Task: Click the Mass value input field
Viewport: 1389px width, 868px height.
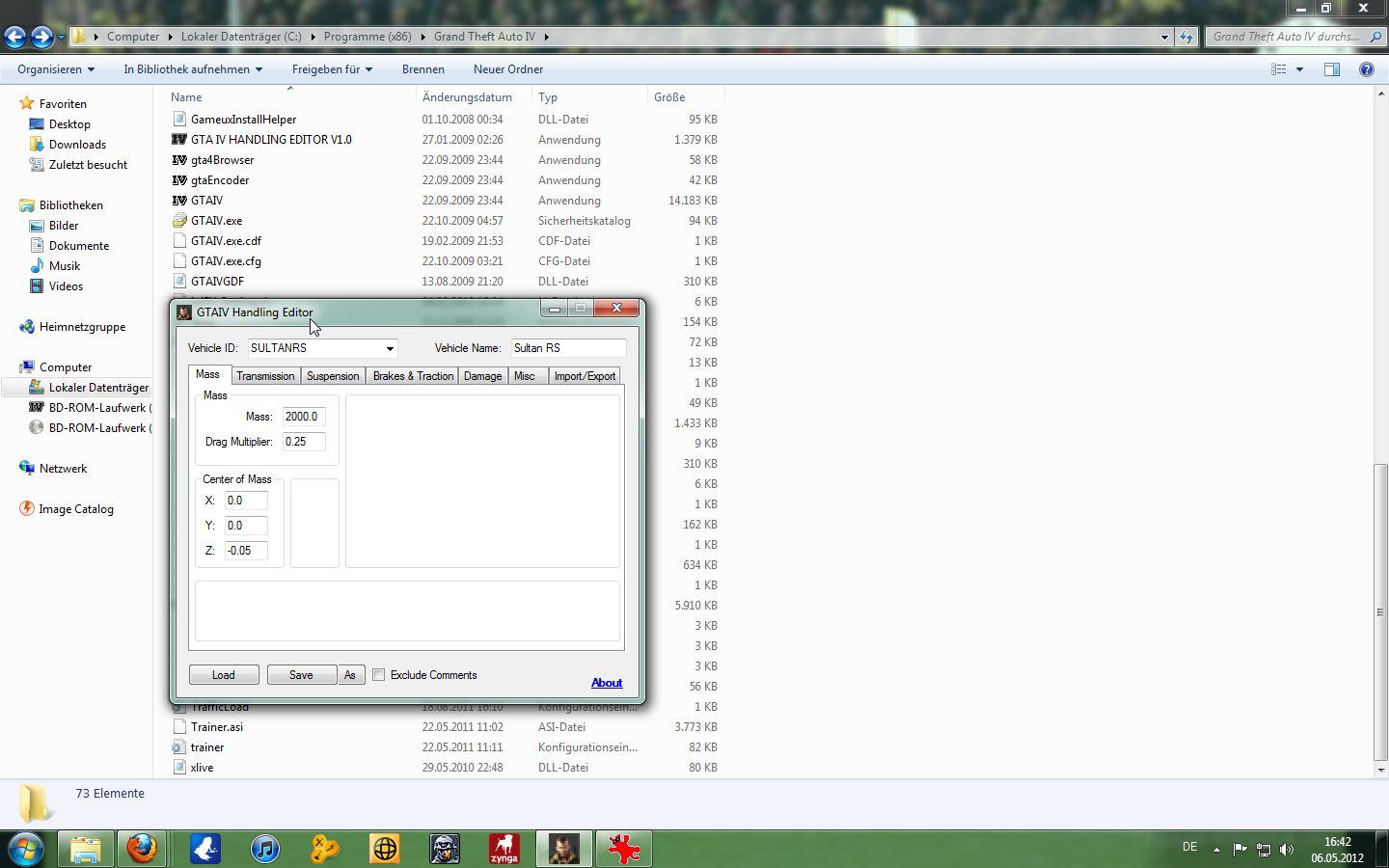Action: (304, 417)
